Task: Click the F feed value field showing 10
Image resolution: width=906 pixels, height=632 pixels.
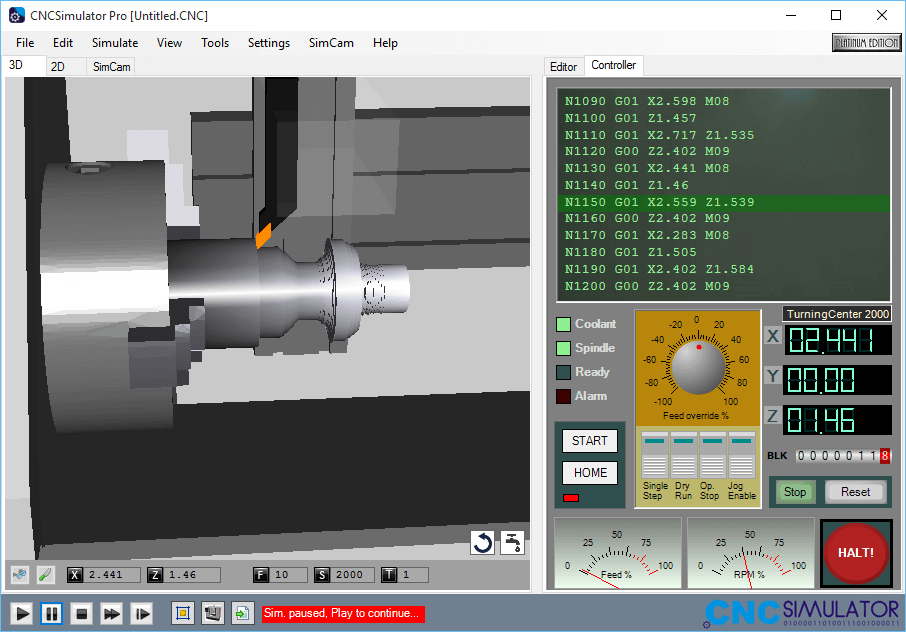Action: (x=288, y=575)
